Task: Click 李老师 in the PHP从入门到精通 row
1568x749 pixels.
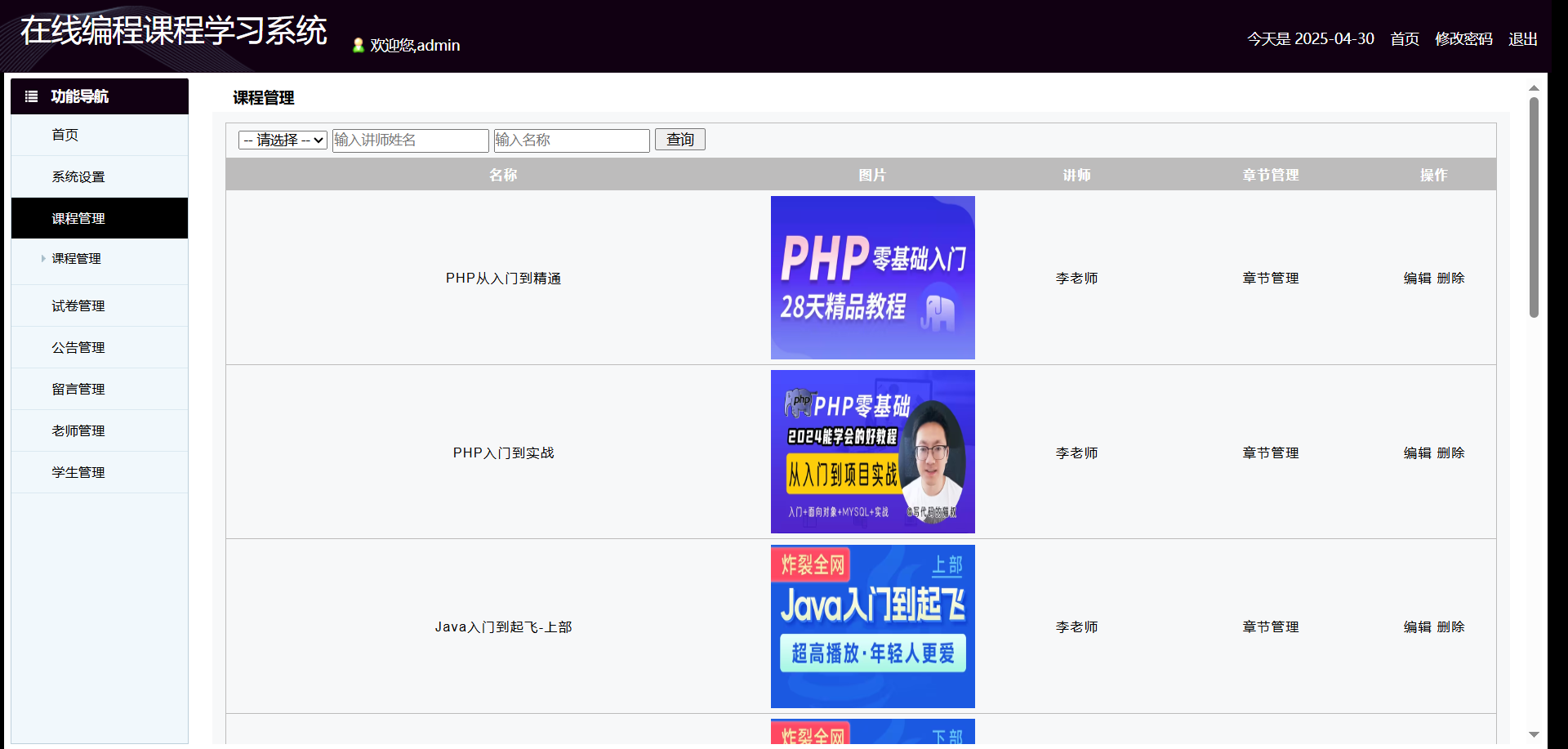Action: 1076,278
